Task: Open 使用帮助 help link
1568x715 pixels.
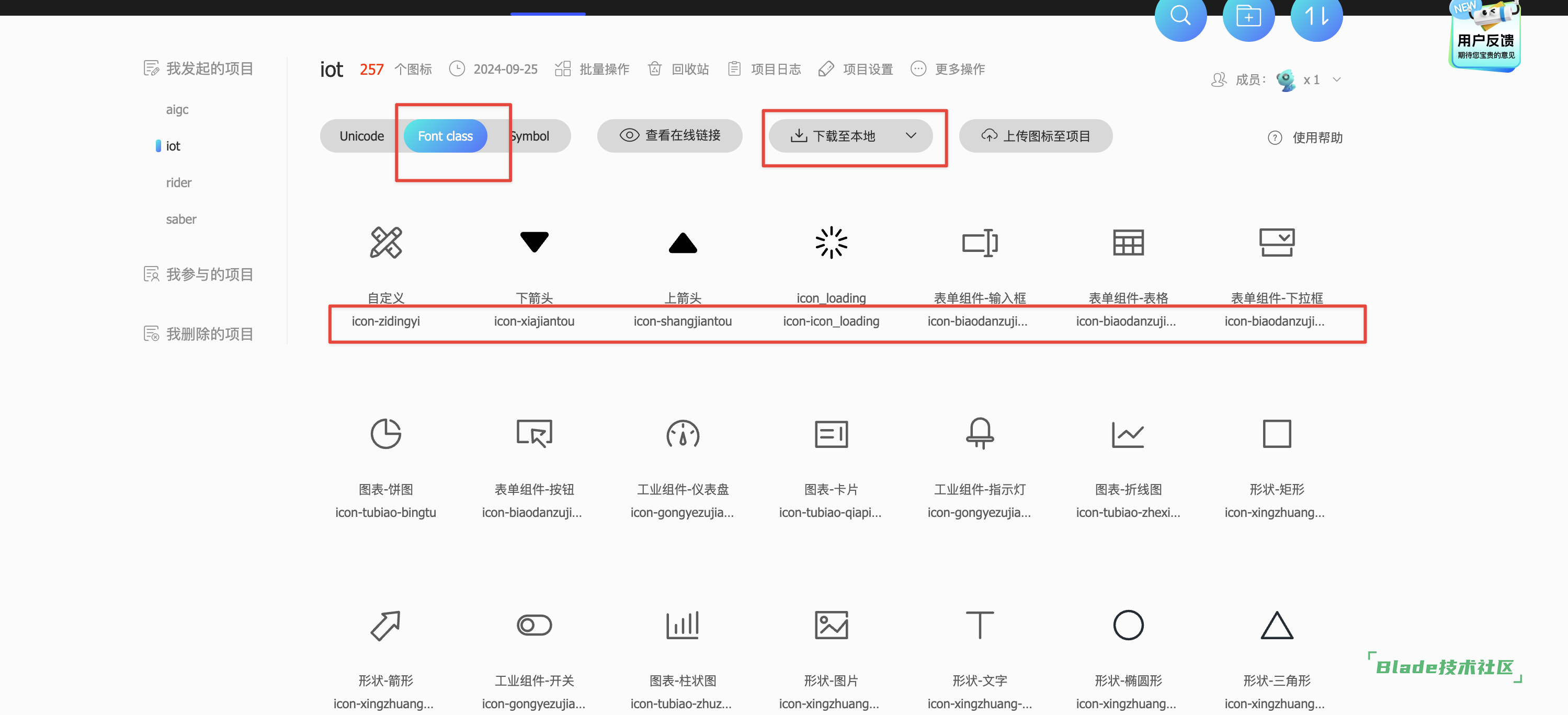Action: (1305, 137)
